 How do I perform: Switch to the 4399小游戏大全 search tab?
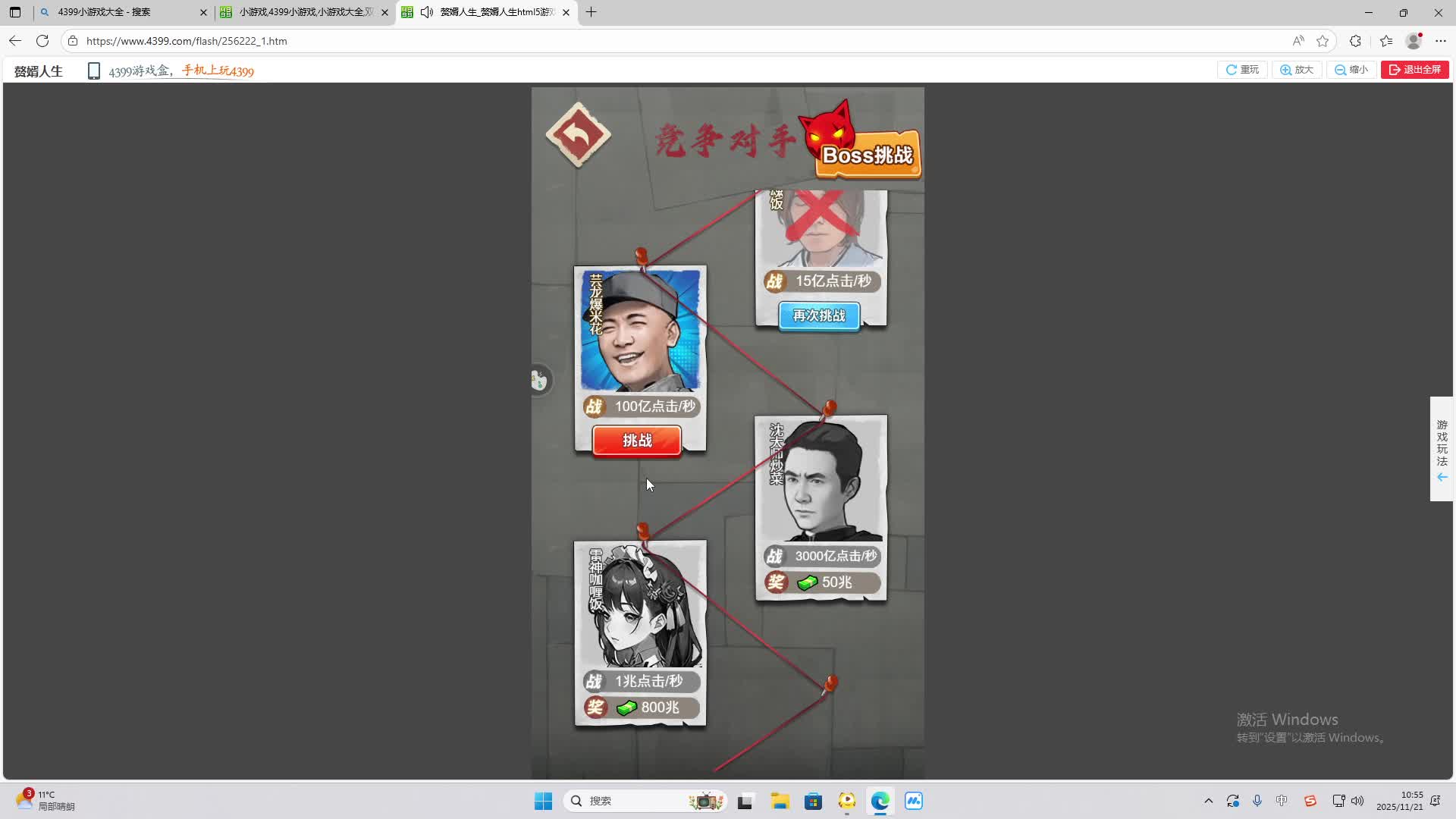pyautogui.click(x=121, y=12)
